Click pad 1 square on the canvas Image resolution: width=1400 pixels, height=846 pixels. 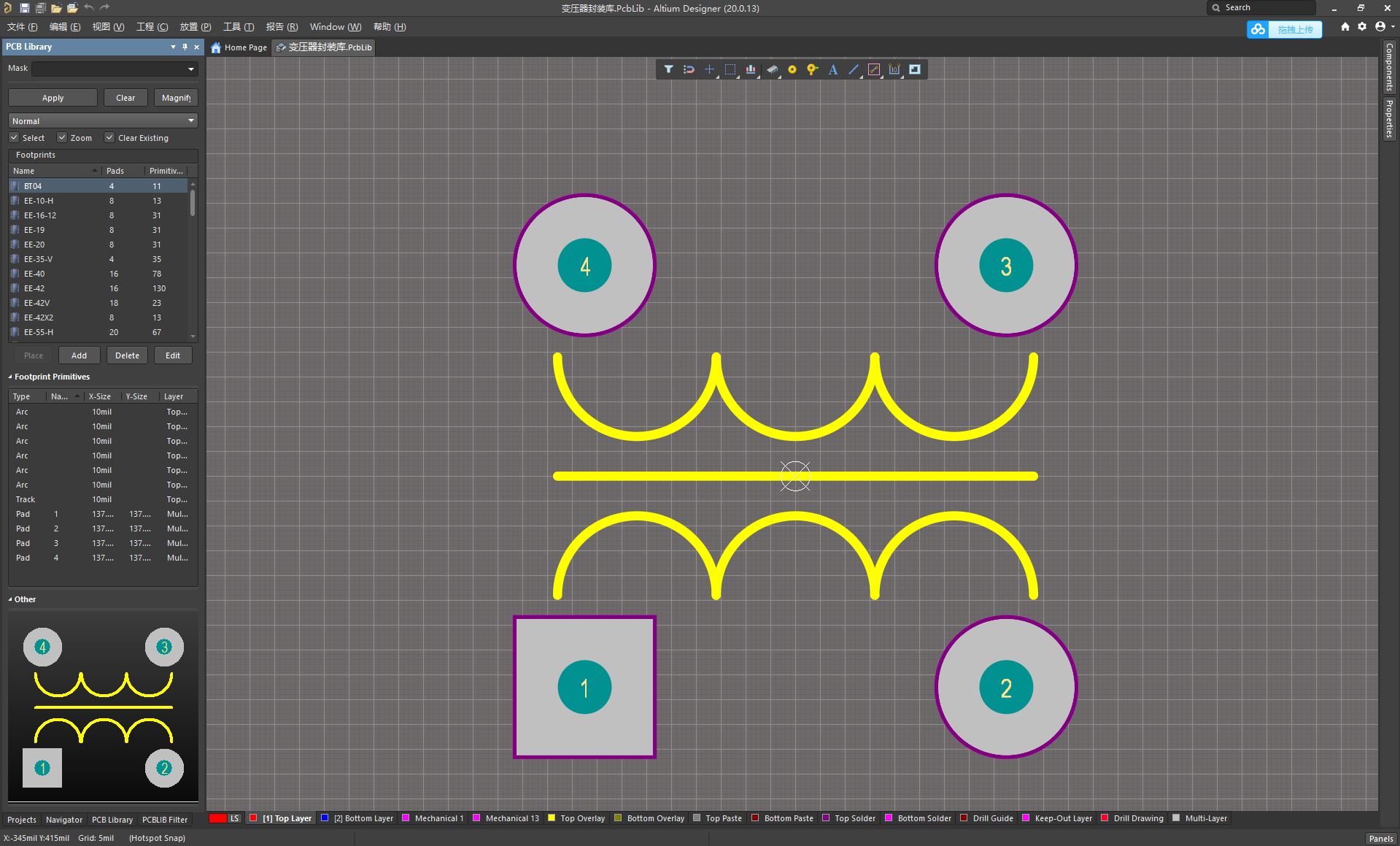[x=584, y=687]
